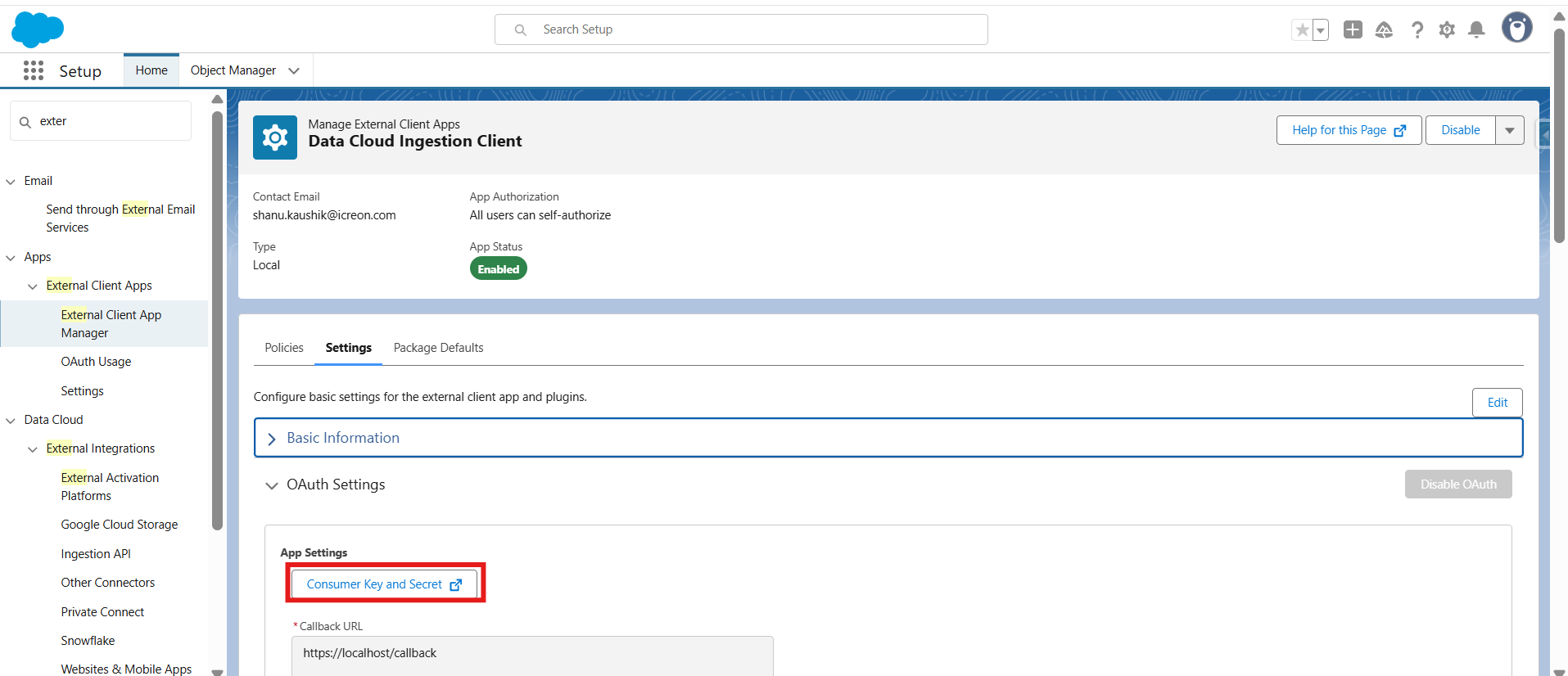This screenshot has height=676, width=1568.
Task: Click the user profile avatar
Action: (x=1516, y=28)
